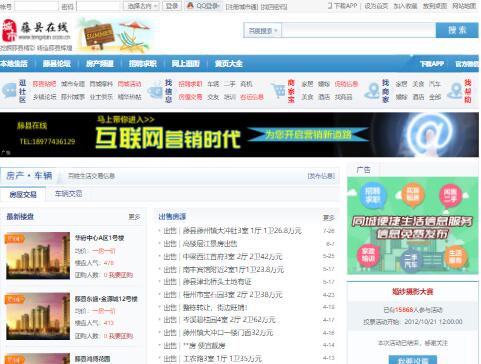Image resolution: width=481 pixels, height=364 pixels.
Task: Click the speech bubble icon beside 逛社区
Action: (9, 90)
